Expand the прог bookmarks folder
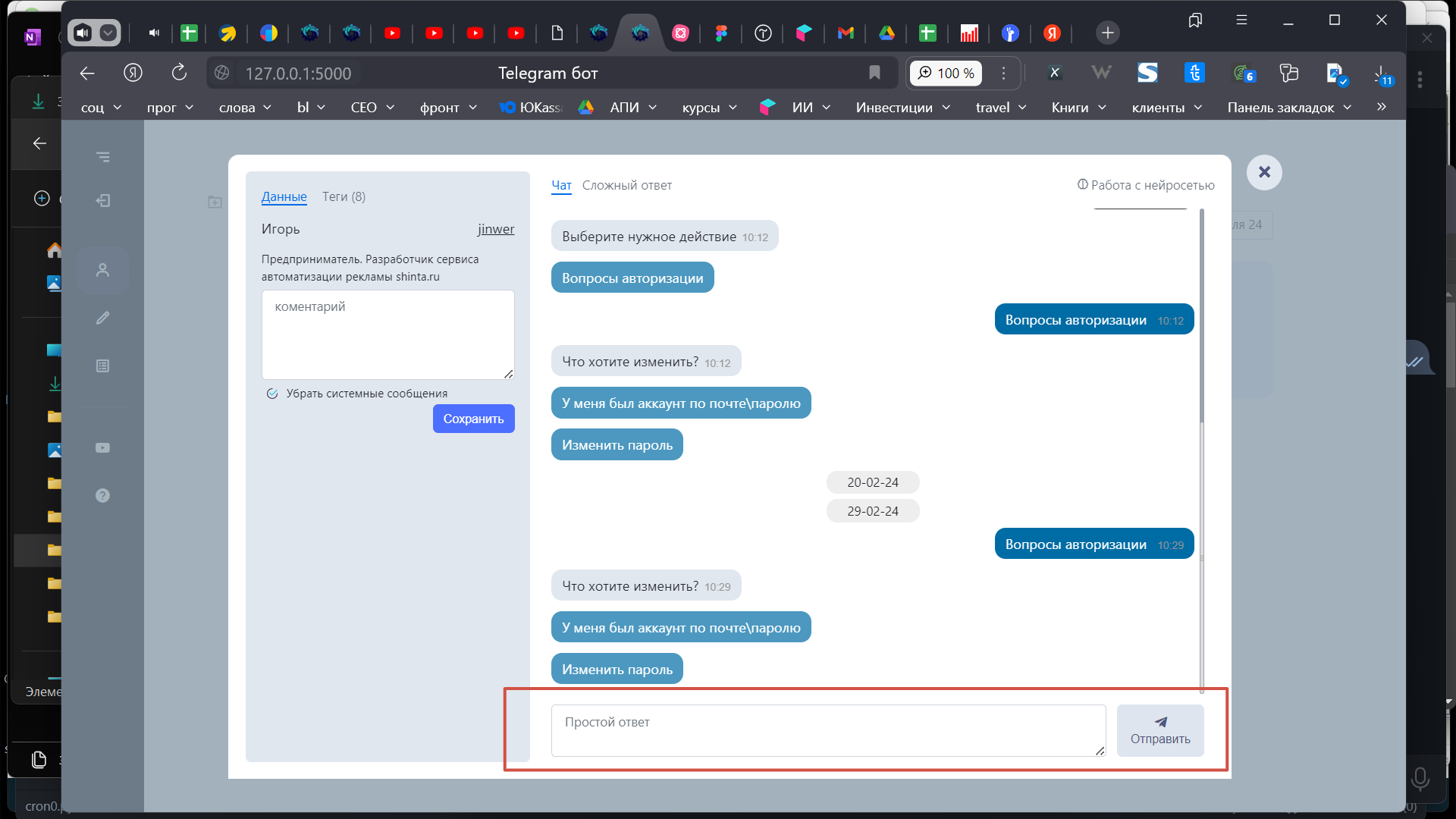This screenshot has height=819, width=1456. pos(170,108)
